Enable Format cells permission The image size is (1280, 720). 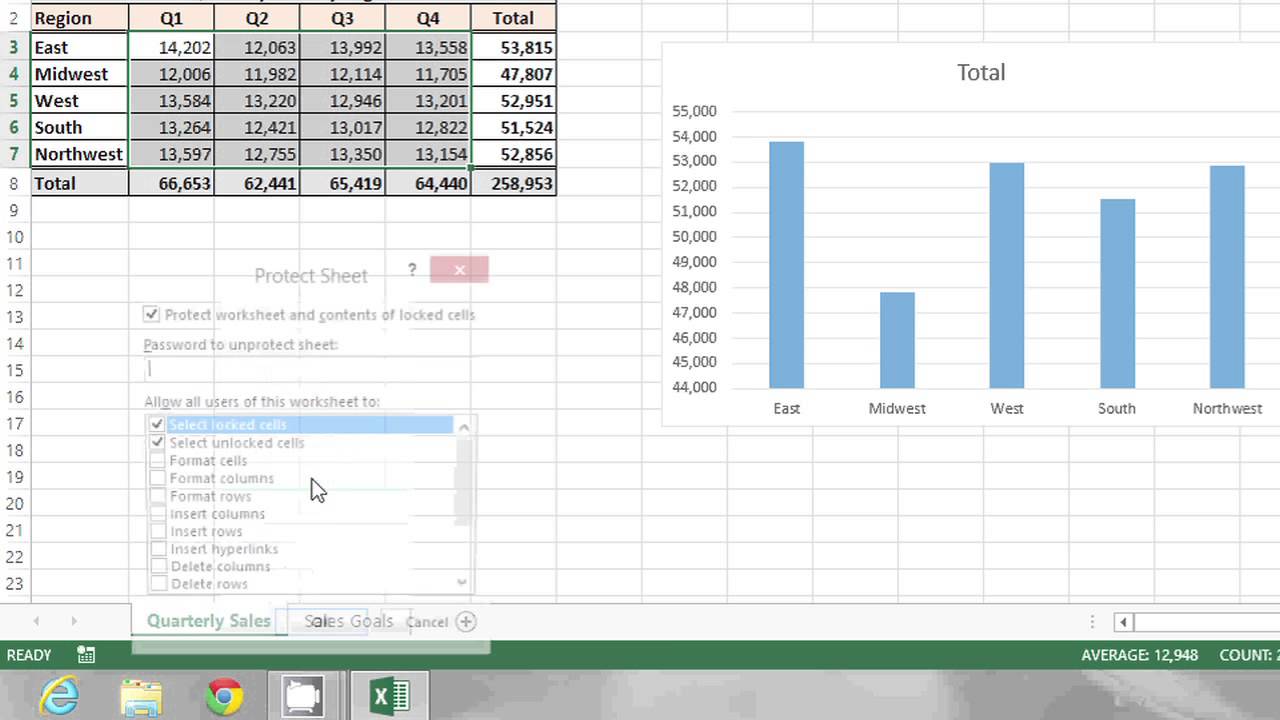pyautogui.click(x=157, y=460)
